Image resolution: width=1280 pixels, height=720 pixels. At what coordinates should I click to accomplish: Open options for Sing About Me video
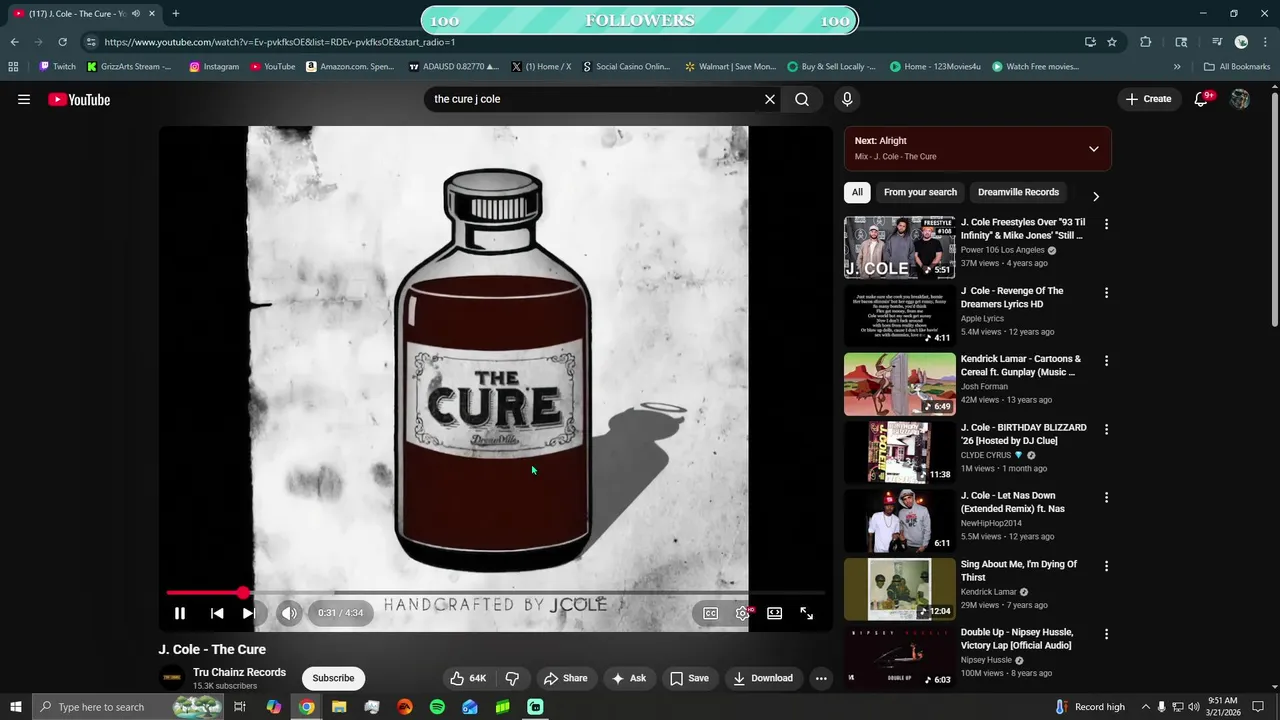[x=1106, y=566]
